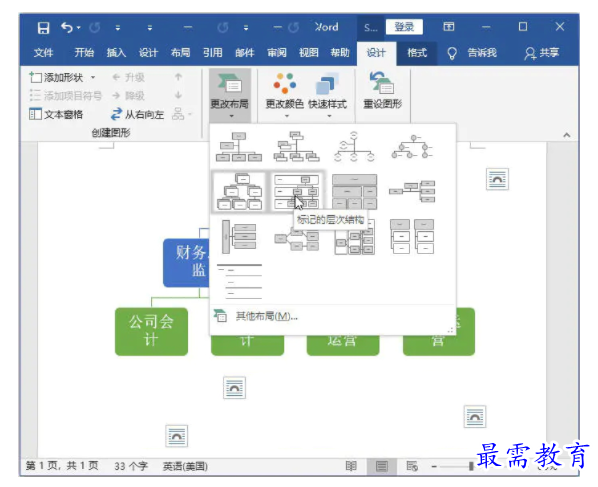The image size is (598, 487).
Task: Click the 共享 share button
Action: point(542,53)
